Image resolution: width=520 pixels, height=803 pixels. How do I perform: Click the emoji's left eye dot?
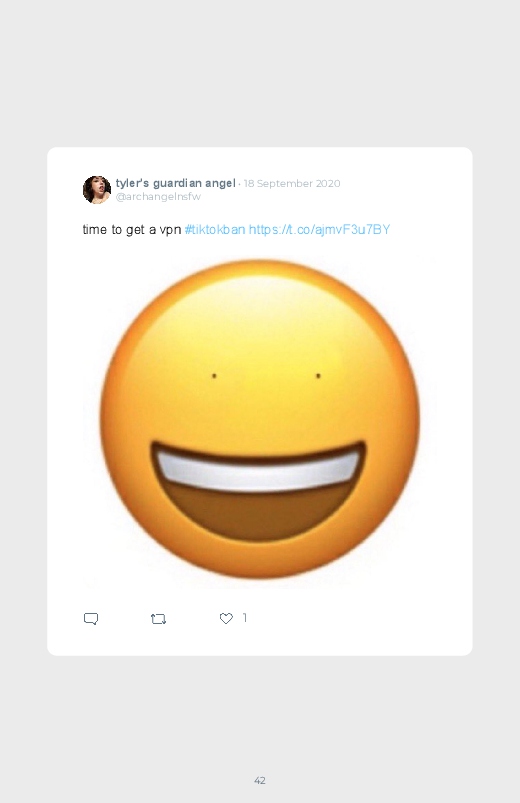(214, 376)
